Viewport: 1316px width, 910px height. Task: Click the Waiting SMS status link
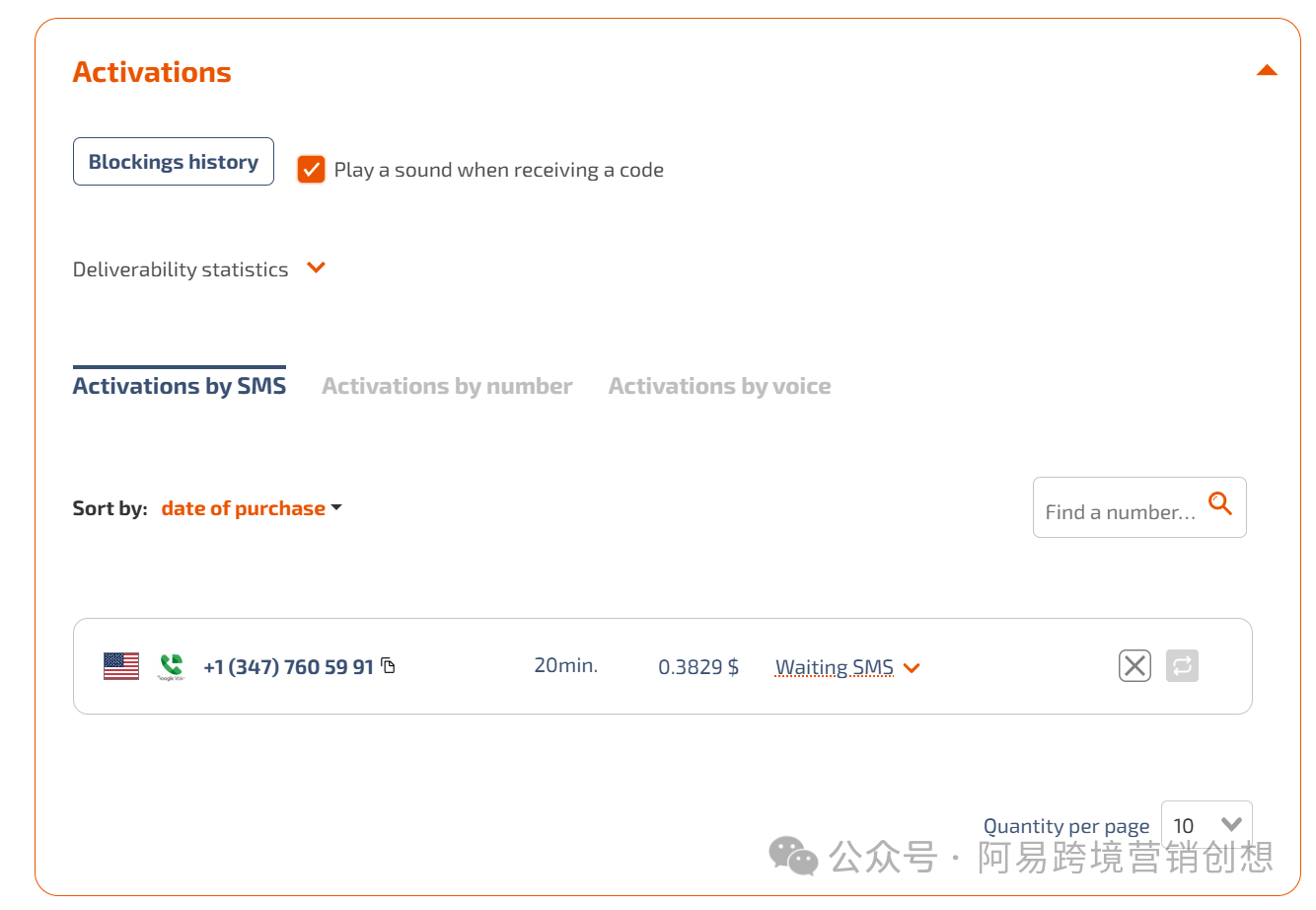(x=835, y=667)
